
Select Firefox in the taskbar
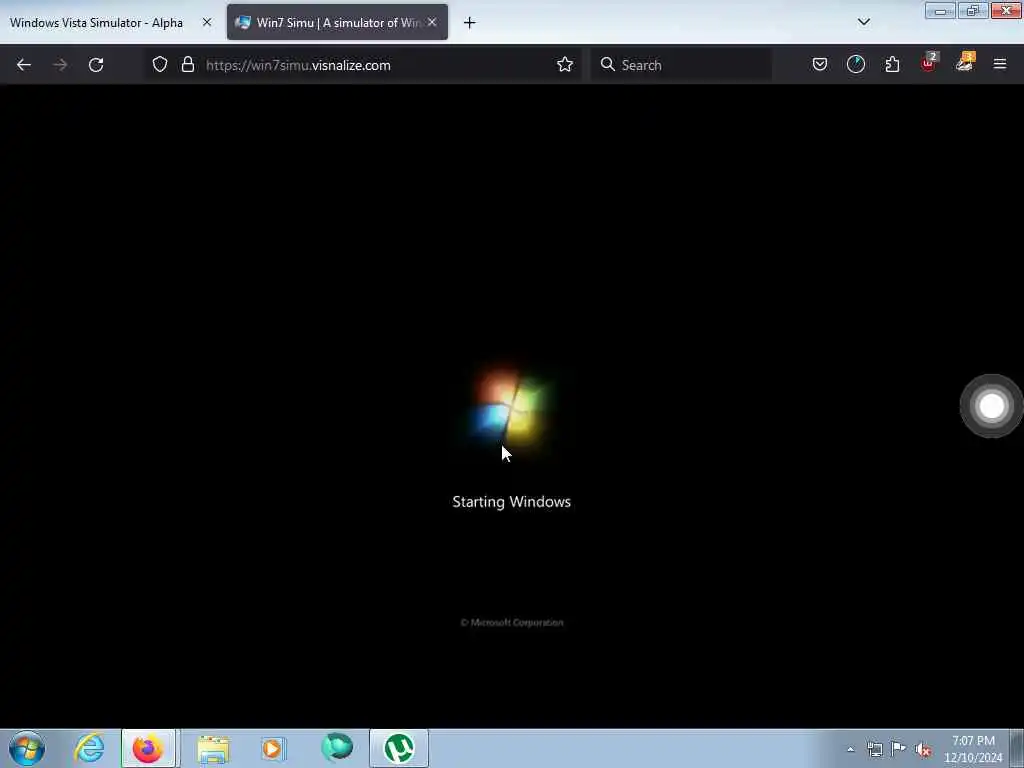point(148,748)
